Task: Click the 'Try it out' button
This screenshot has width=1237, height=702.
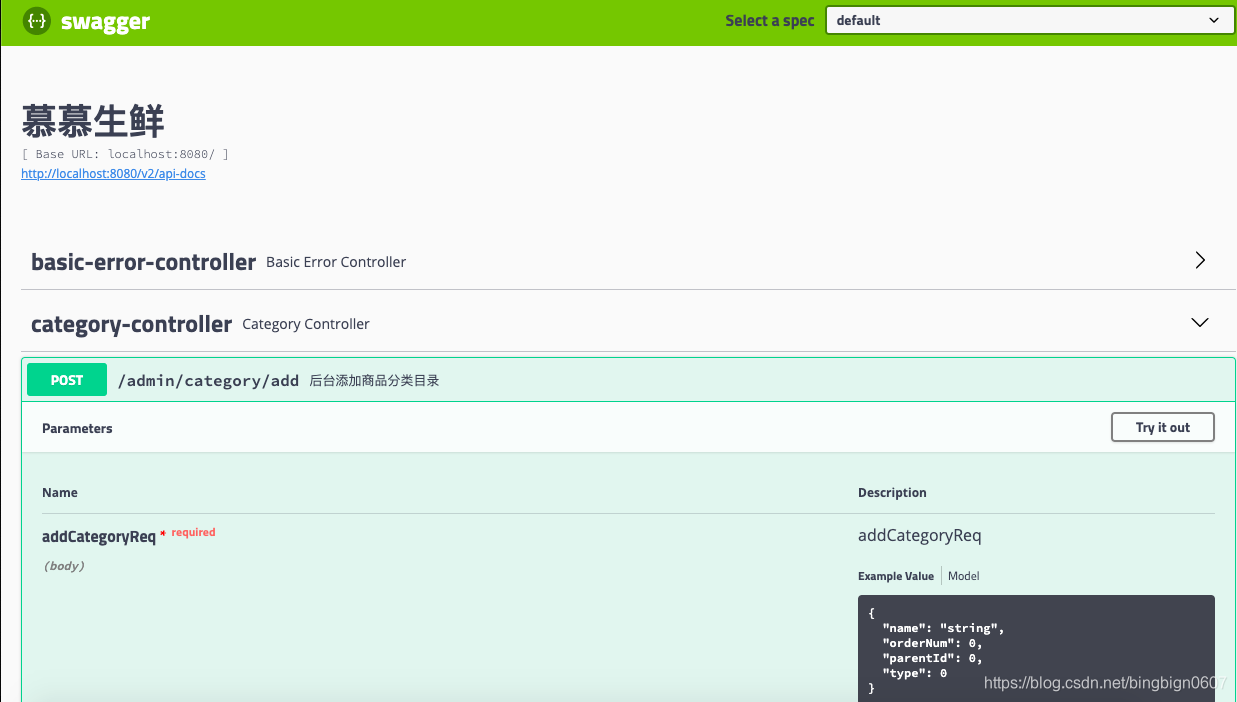Action: (1163, 427)
